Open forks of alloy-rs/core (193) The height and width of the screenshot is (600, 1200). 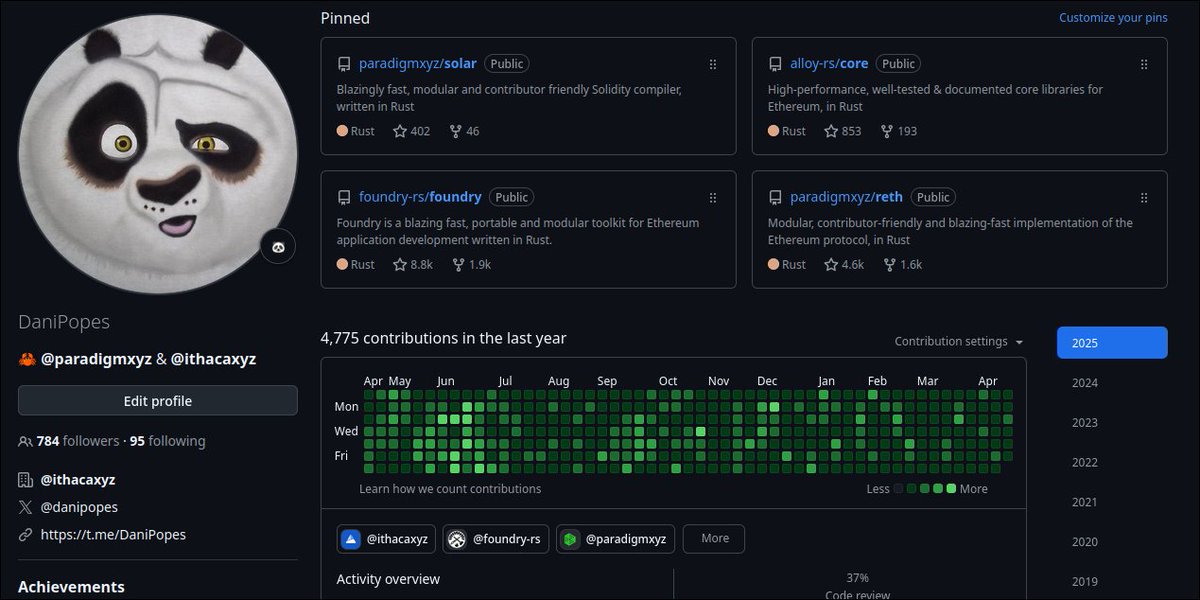tap(899, 131)
